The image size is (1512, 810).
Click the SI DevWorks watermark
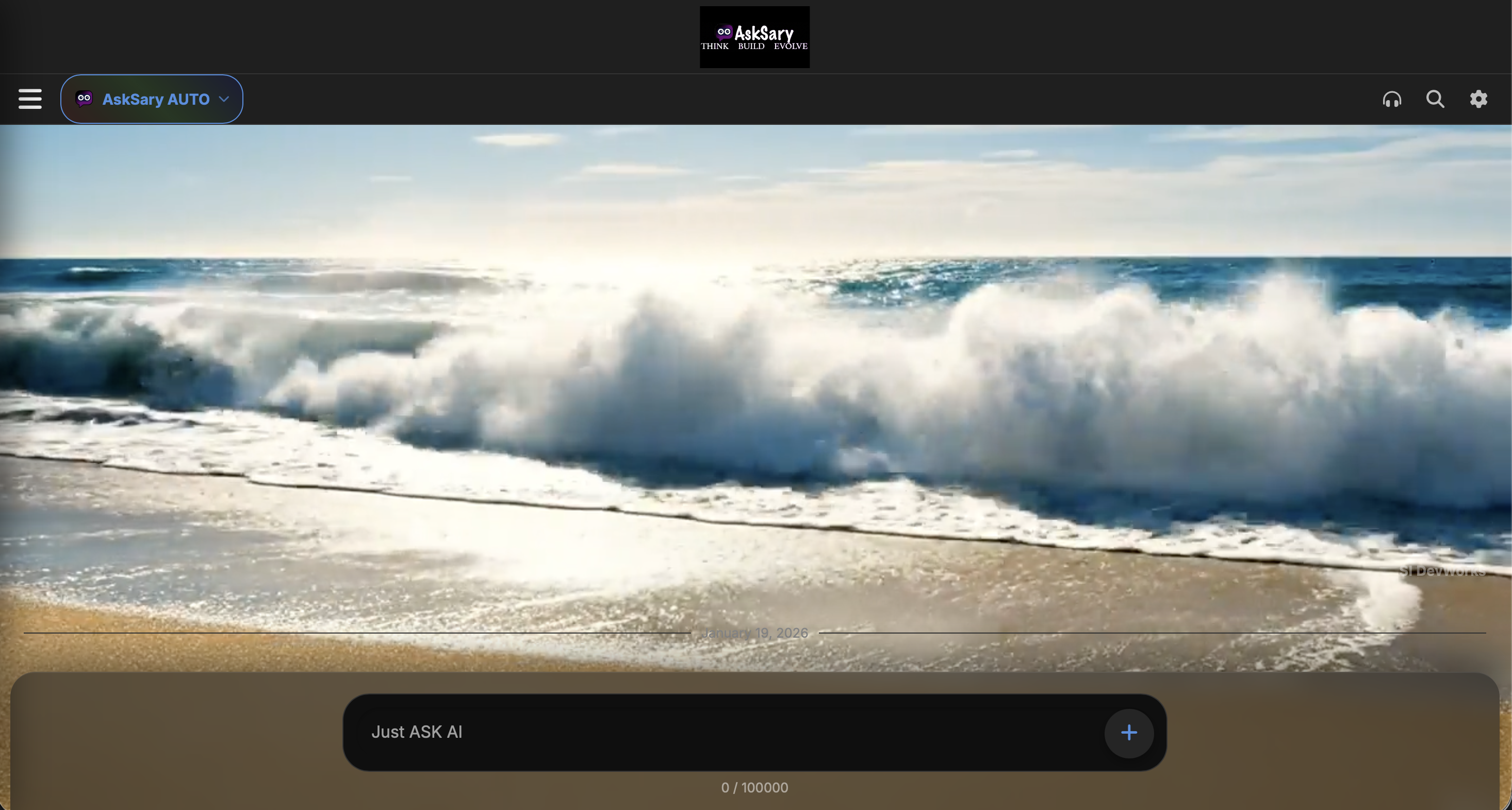point(1443,570)
